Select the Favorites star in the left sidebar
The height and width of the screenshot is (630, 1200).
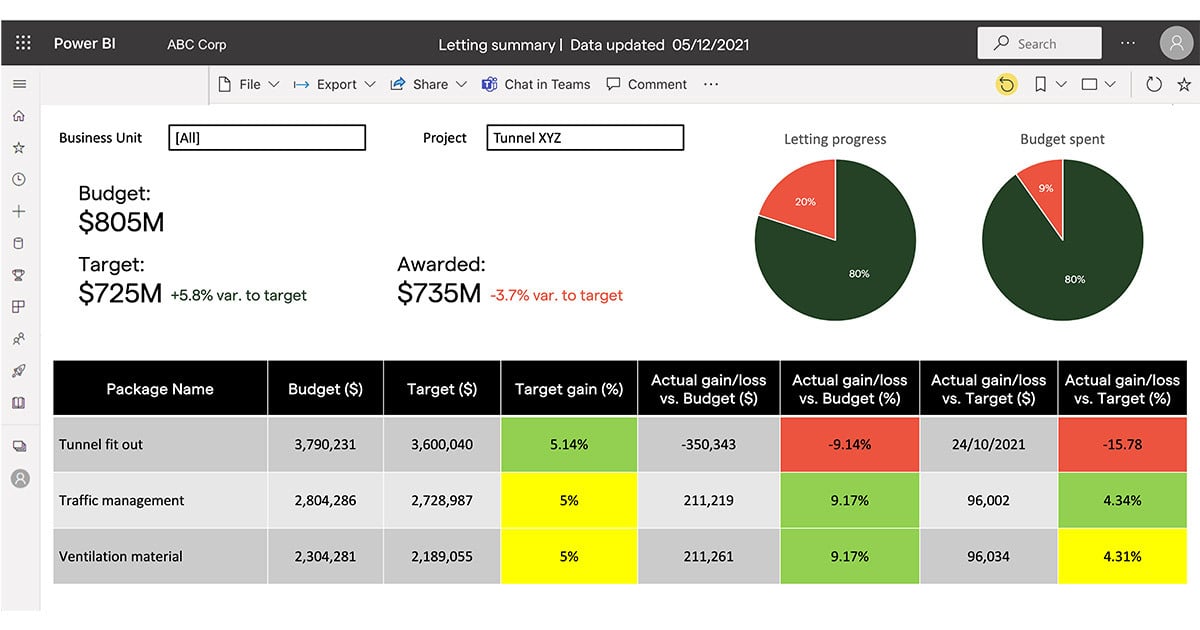point(19,147)
